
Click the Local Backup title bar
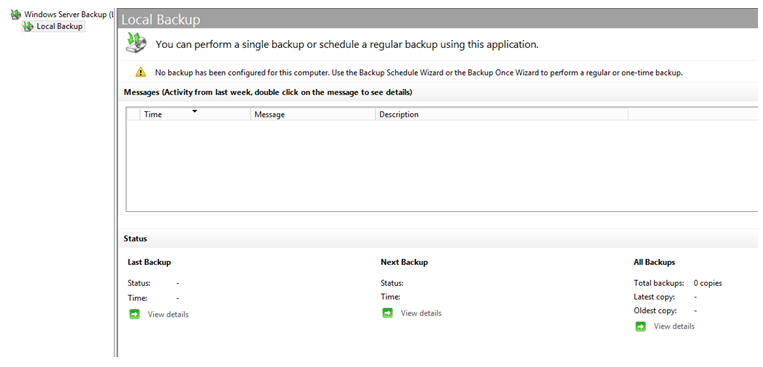point(438,19)
